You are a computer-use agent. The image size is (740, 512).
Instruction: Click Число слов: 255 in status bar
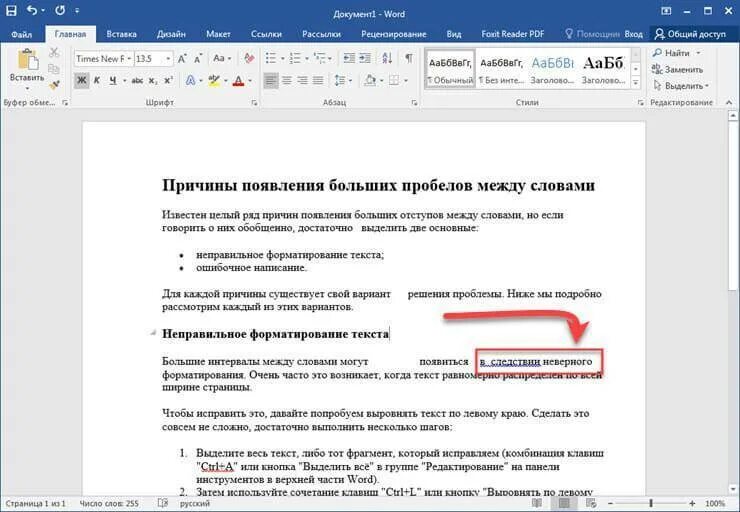click(x=109, y=504)
